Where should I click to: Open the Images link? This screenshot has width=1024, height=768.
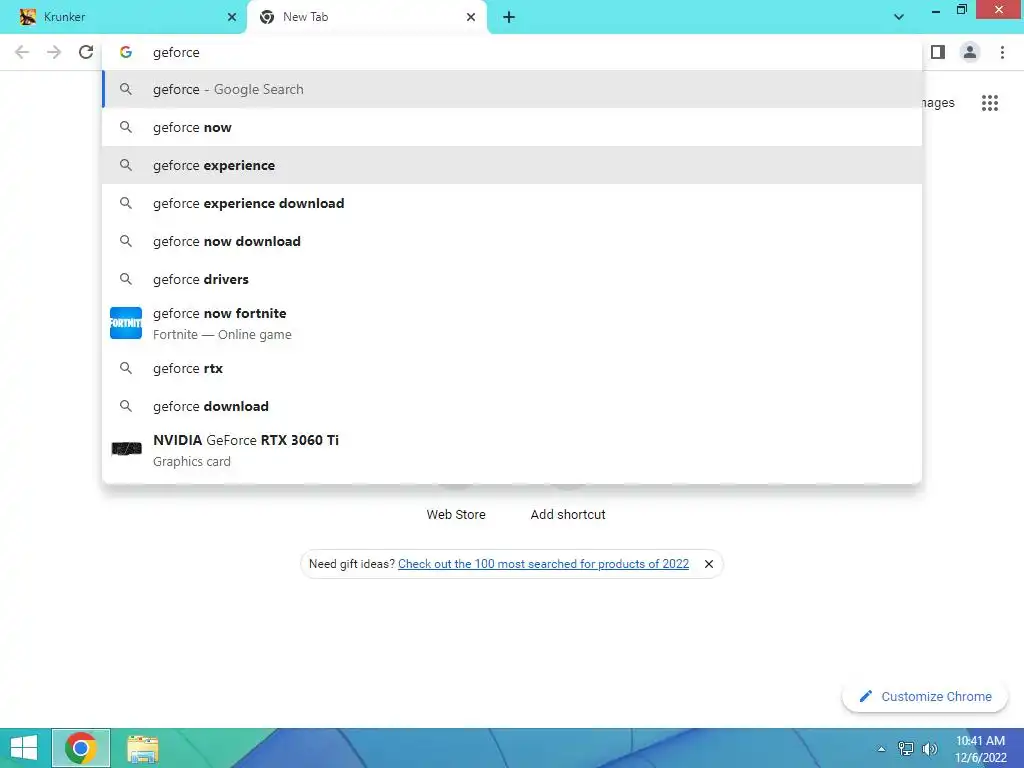[938, 103]
